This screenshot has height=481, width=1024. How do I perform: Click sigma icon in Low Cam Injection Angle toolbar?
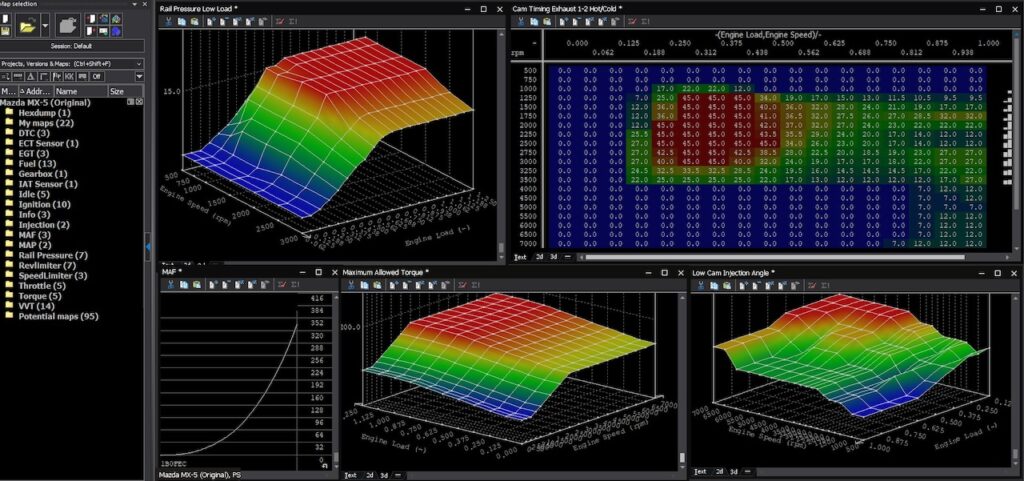pyautogui.click(x=826, y=285)
